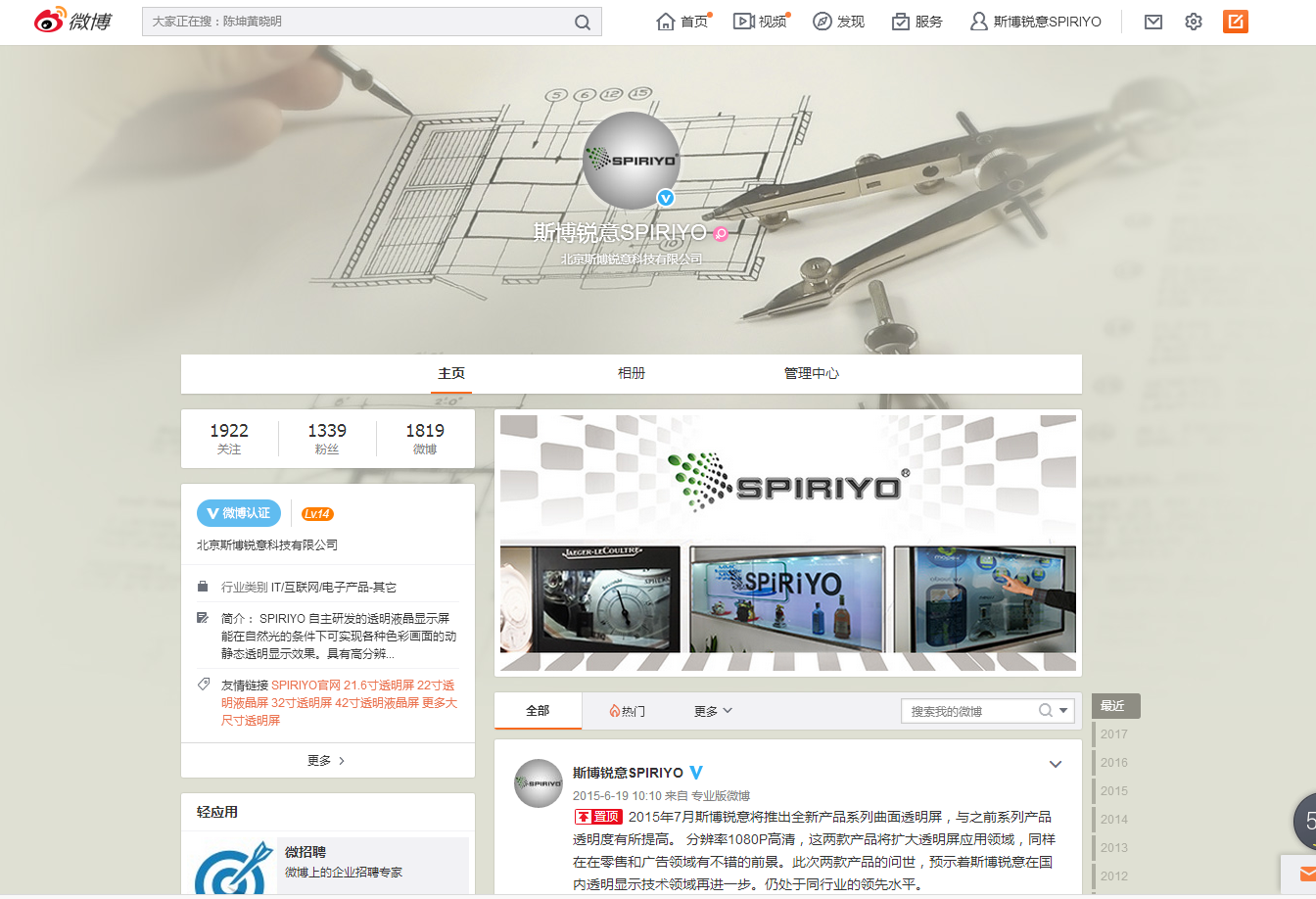The width and height of the screenshot is (1316, 899).
Task: Click the pink badge beside profile name
Action: click(x=721, y=233)
